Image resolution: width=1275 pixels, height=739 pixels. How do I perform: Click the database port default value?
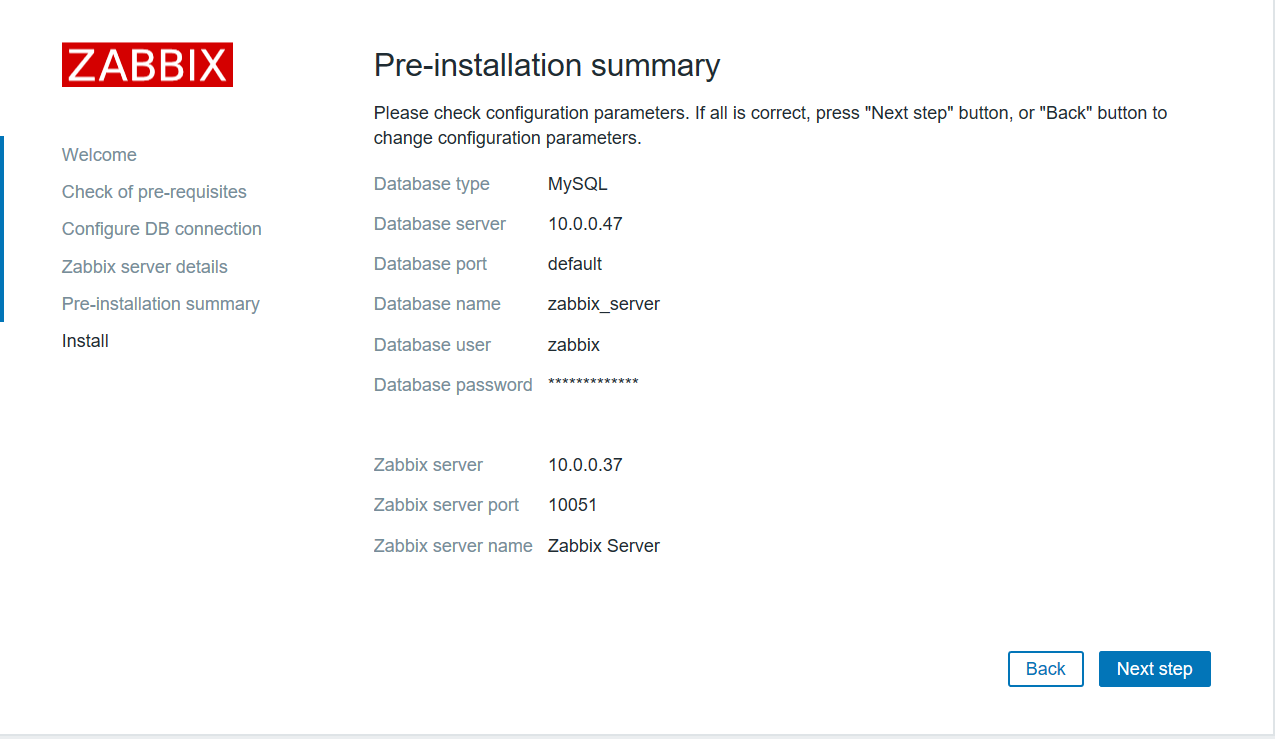[574, 264]
